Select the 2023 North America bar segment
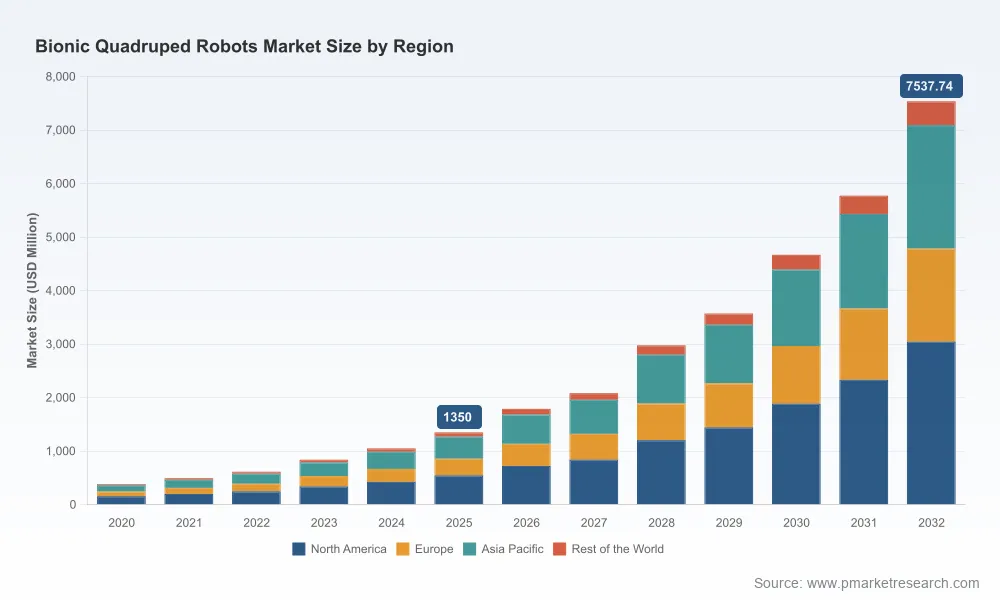Screen dimensions: 1000x600 pos(324,495)
